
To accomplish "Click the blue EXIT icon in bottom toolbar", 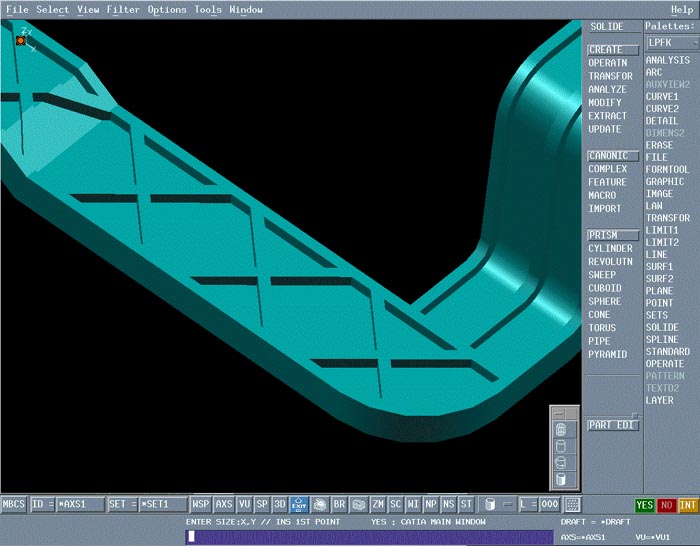I will coord(300,504).
